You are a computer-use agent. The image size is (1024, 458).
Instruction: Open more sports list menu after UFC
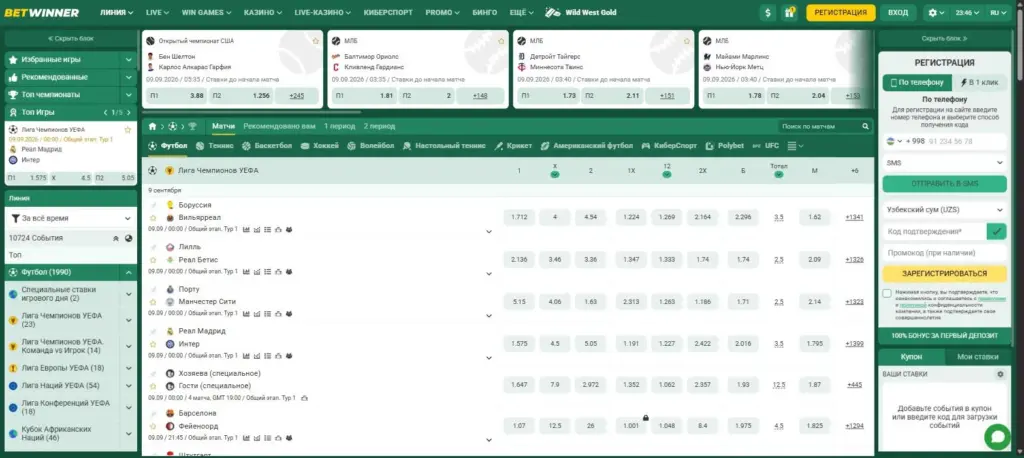[x=795, y=146]
